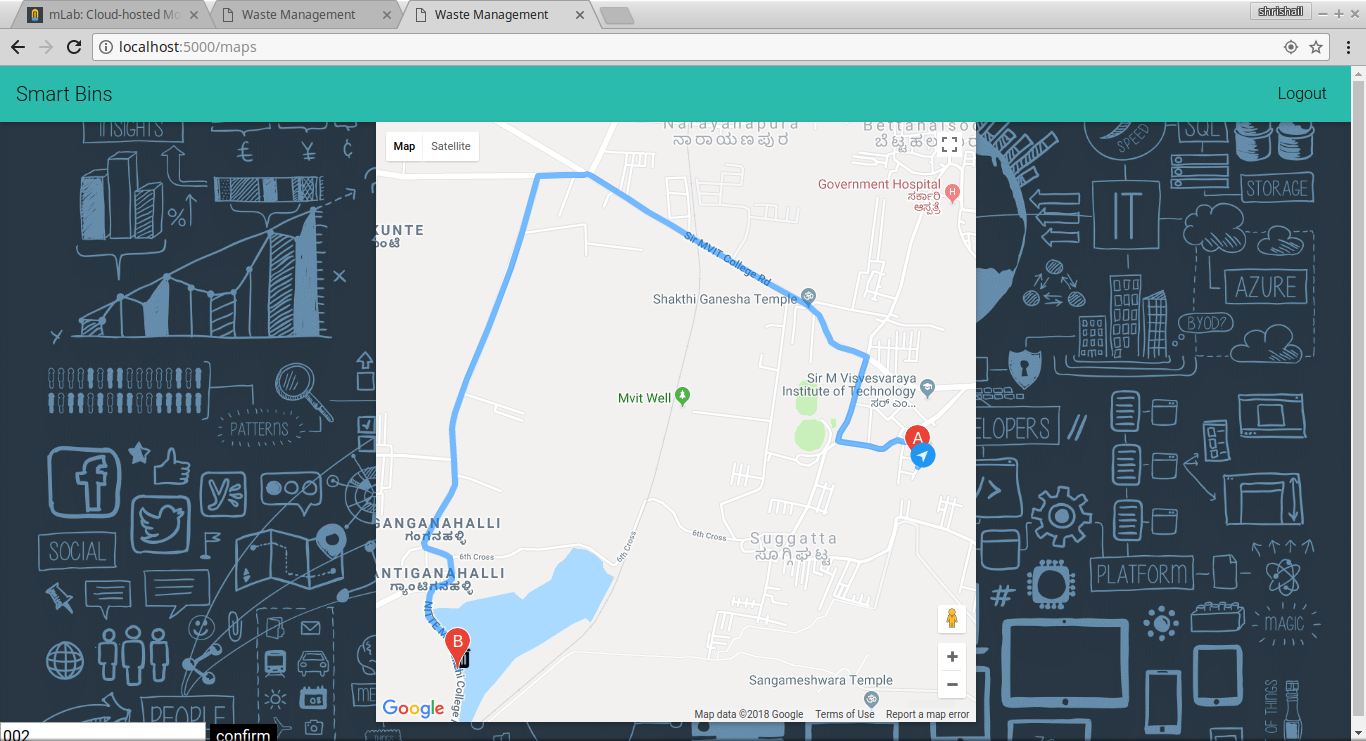Zoom in on the map
This screenshot has height=741, width=1366.
[x=952, y=657]
